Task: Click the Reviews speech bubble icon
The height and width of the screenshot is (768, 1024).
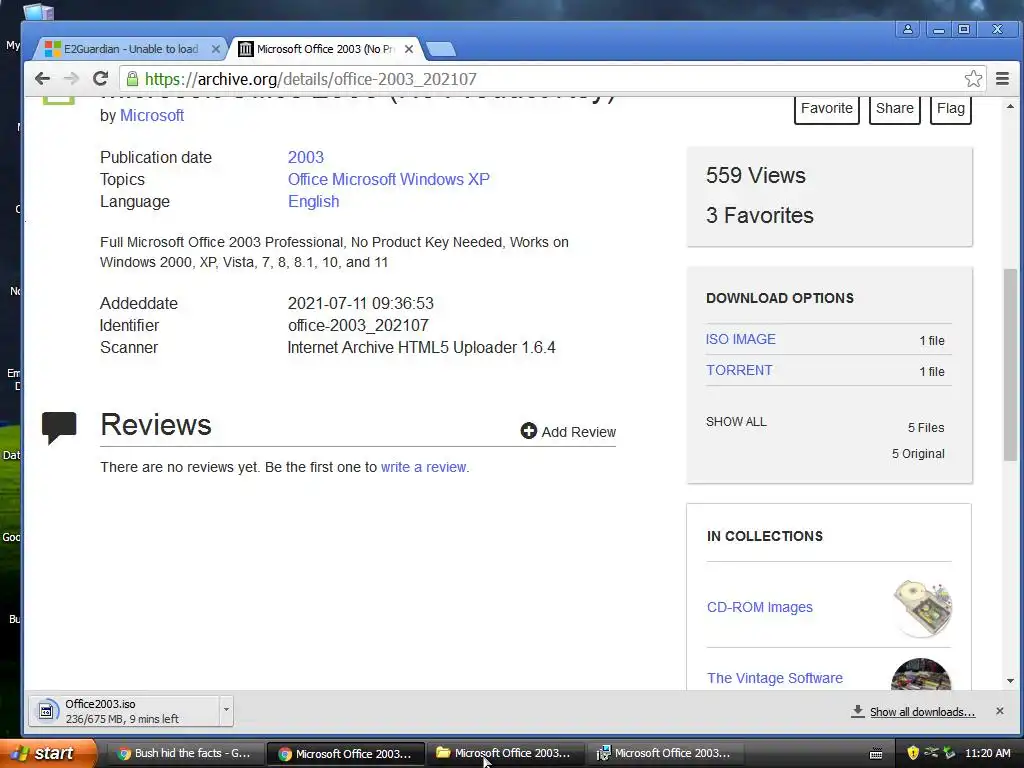Action: (x=59, y=428)
